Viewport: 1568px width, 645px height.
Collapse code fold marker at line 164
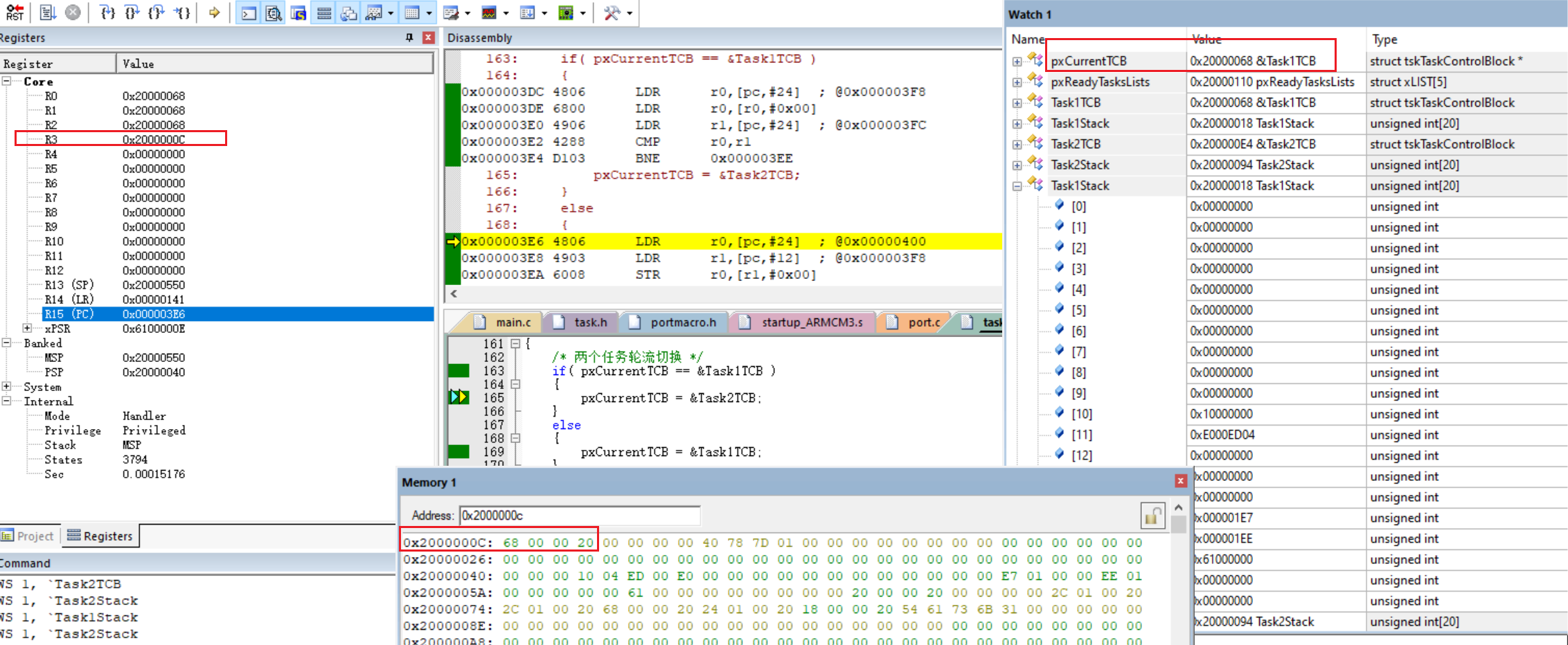click(515, 384)
